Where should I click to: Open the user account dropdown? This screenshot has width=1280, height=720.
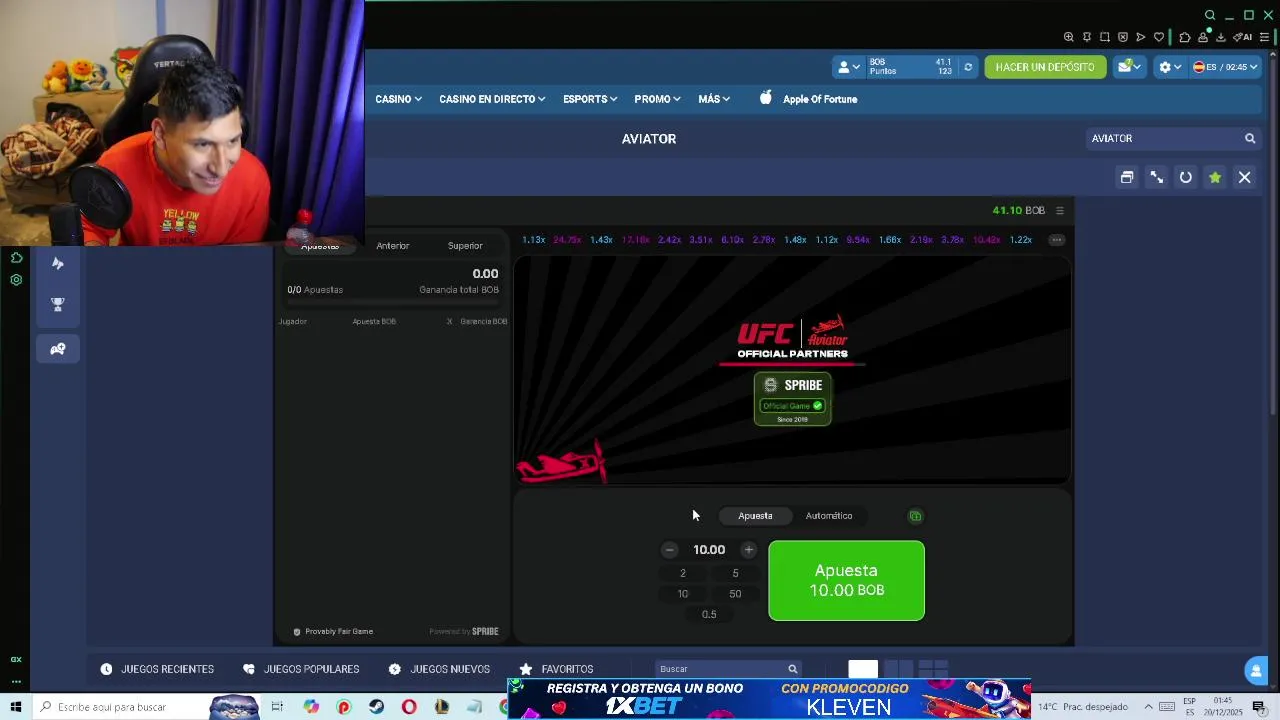point(848,67)
